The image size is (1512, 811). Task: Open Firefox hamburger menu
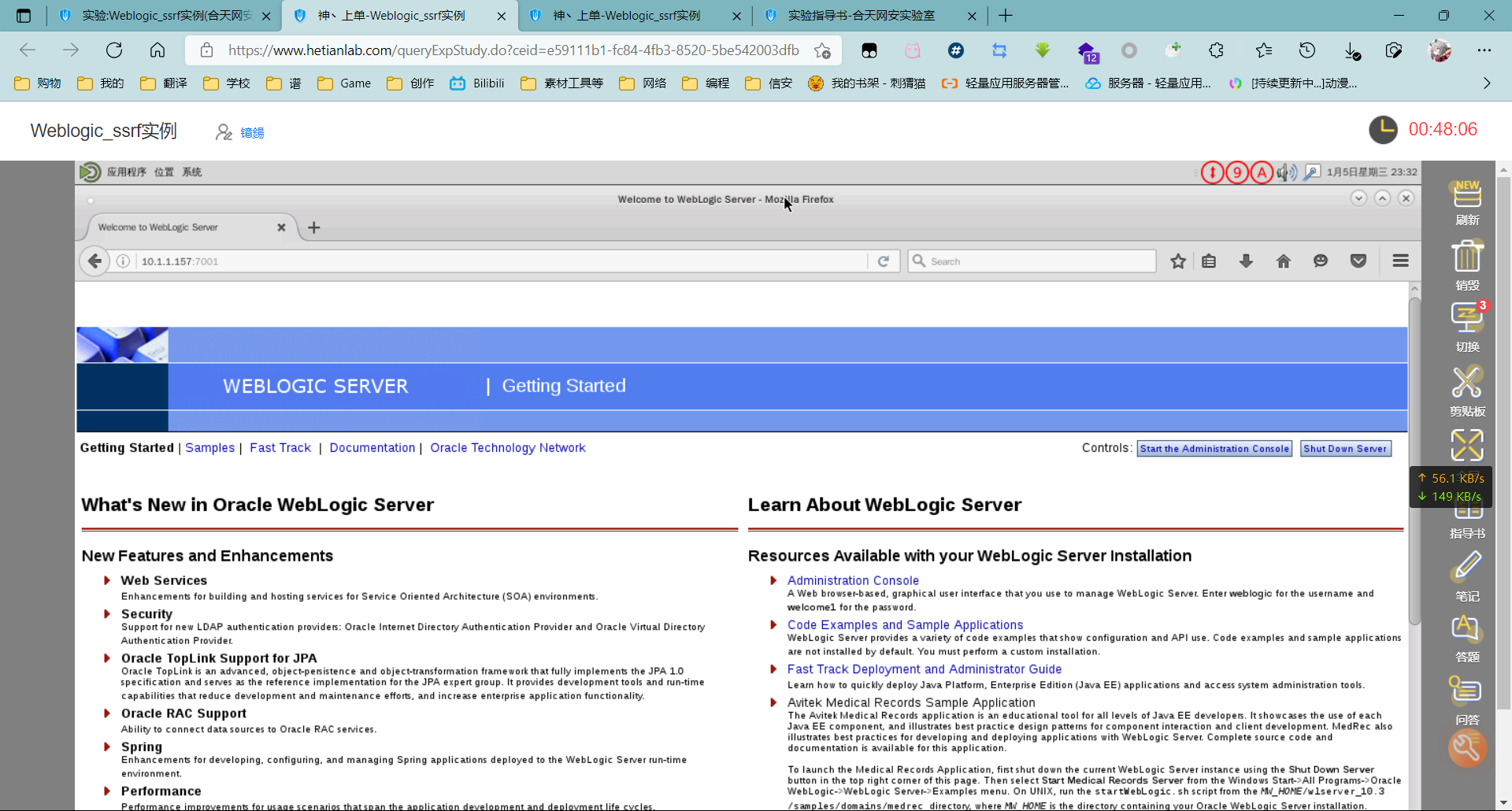[1400, 261]
